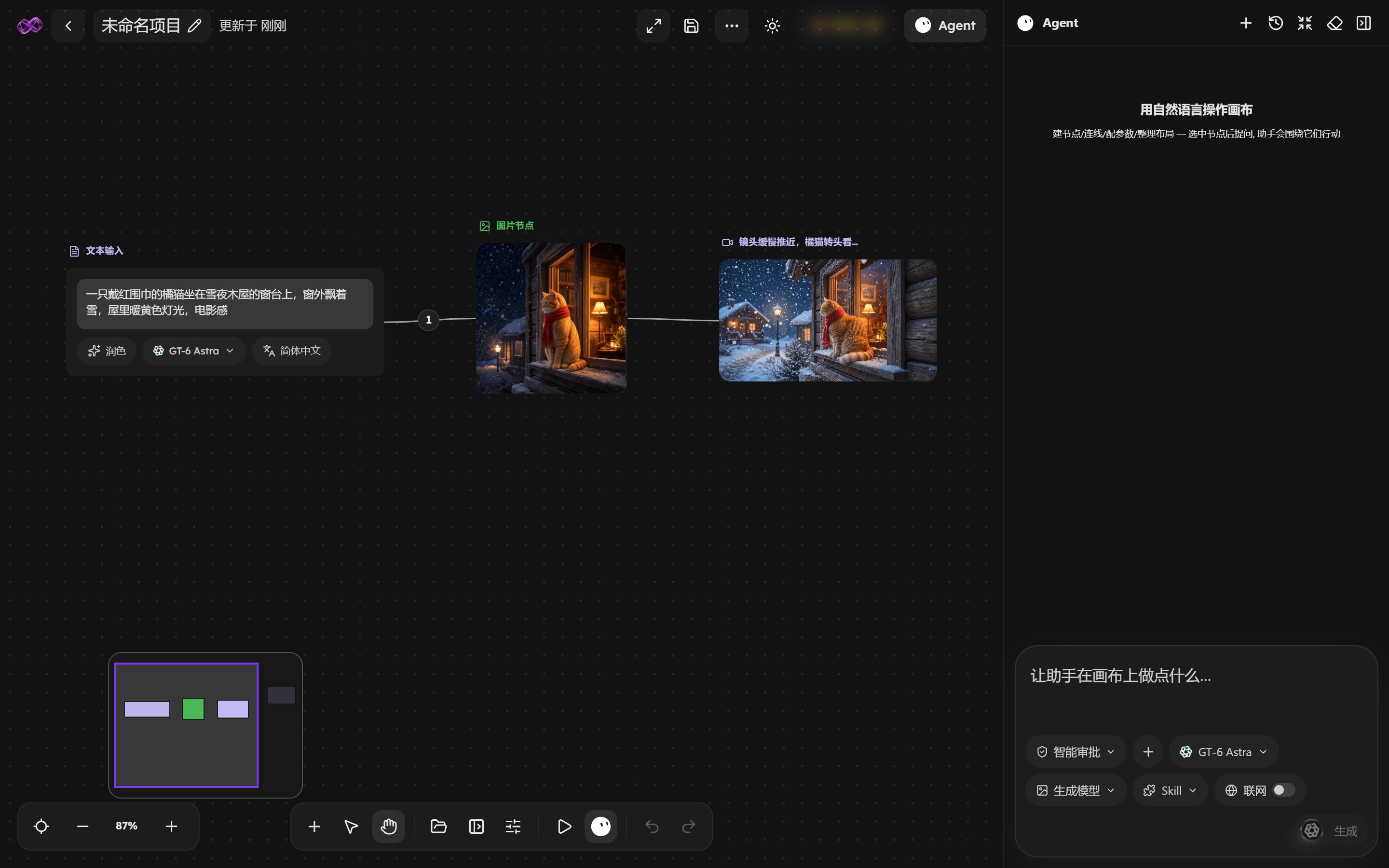Add a node with bottom toolbar plus

(x=314, y=826)
